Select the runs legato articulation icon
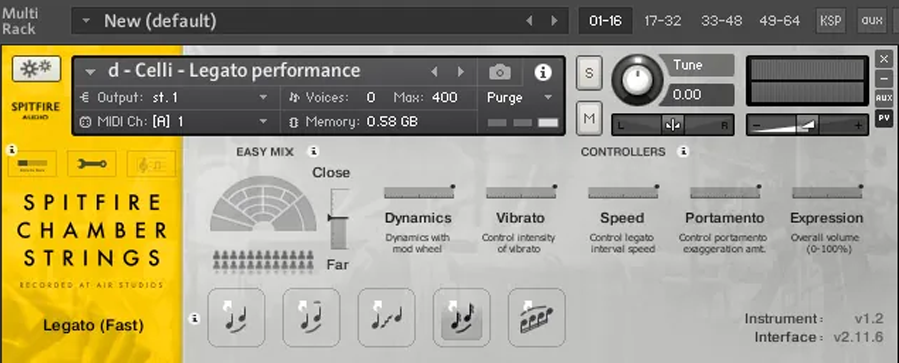This screenshot has width=899, height=363. 537,318
